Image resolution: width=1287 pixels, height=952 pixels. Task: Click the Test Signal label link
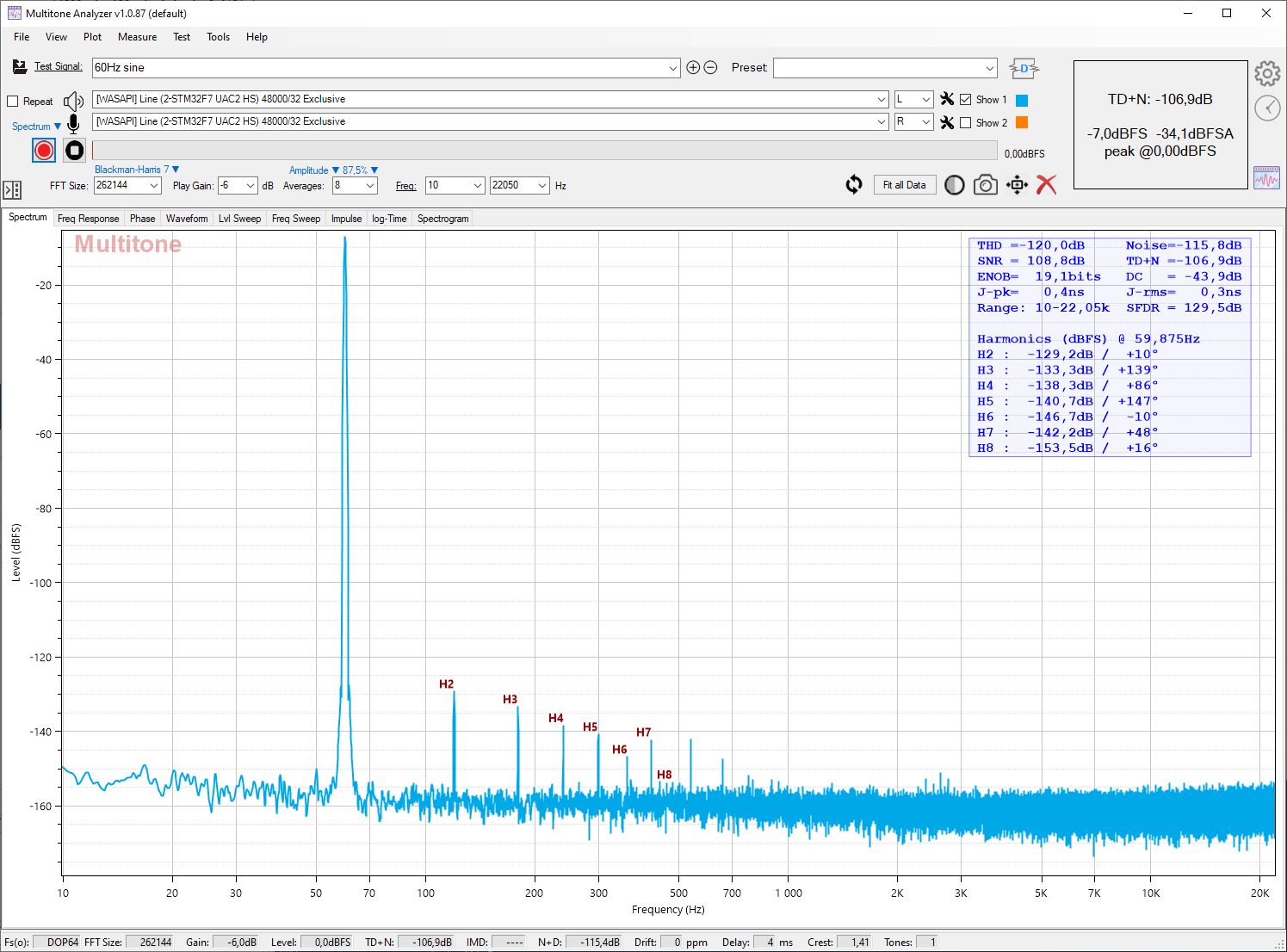(x=58, y=66)
